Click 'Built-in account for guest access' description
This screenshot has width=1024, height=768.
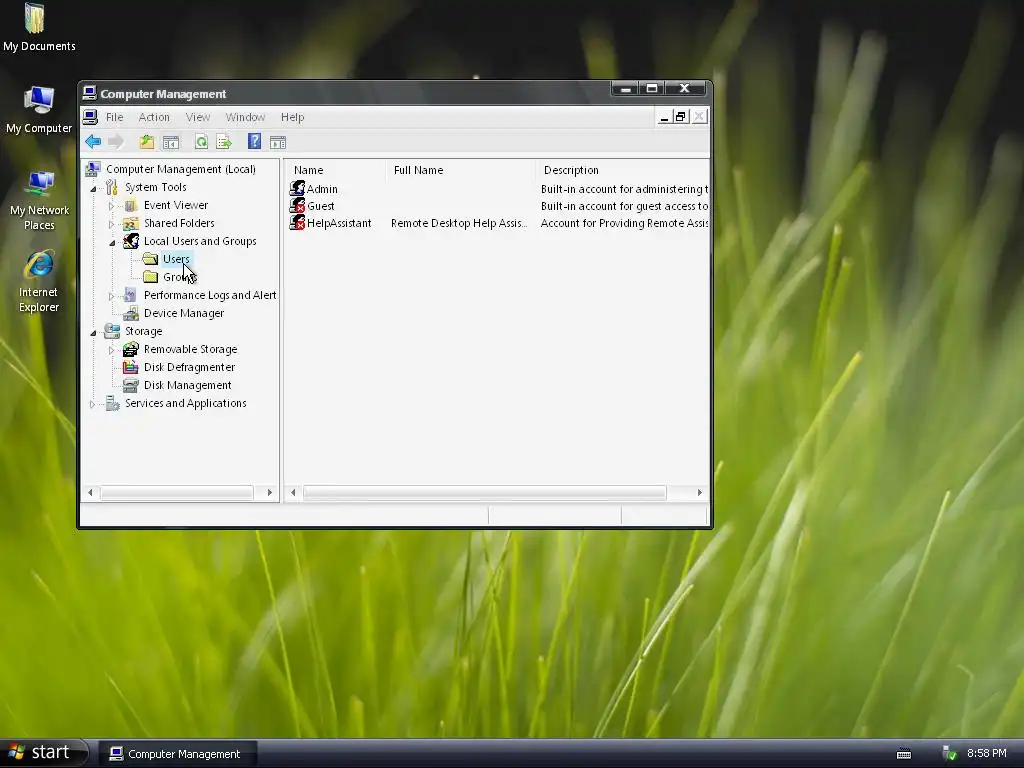click(x=624, y=206)
